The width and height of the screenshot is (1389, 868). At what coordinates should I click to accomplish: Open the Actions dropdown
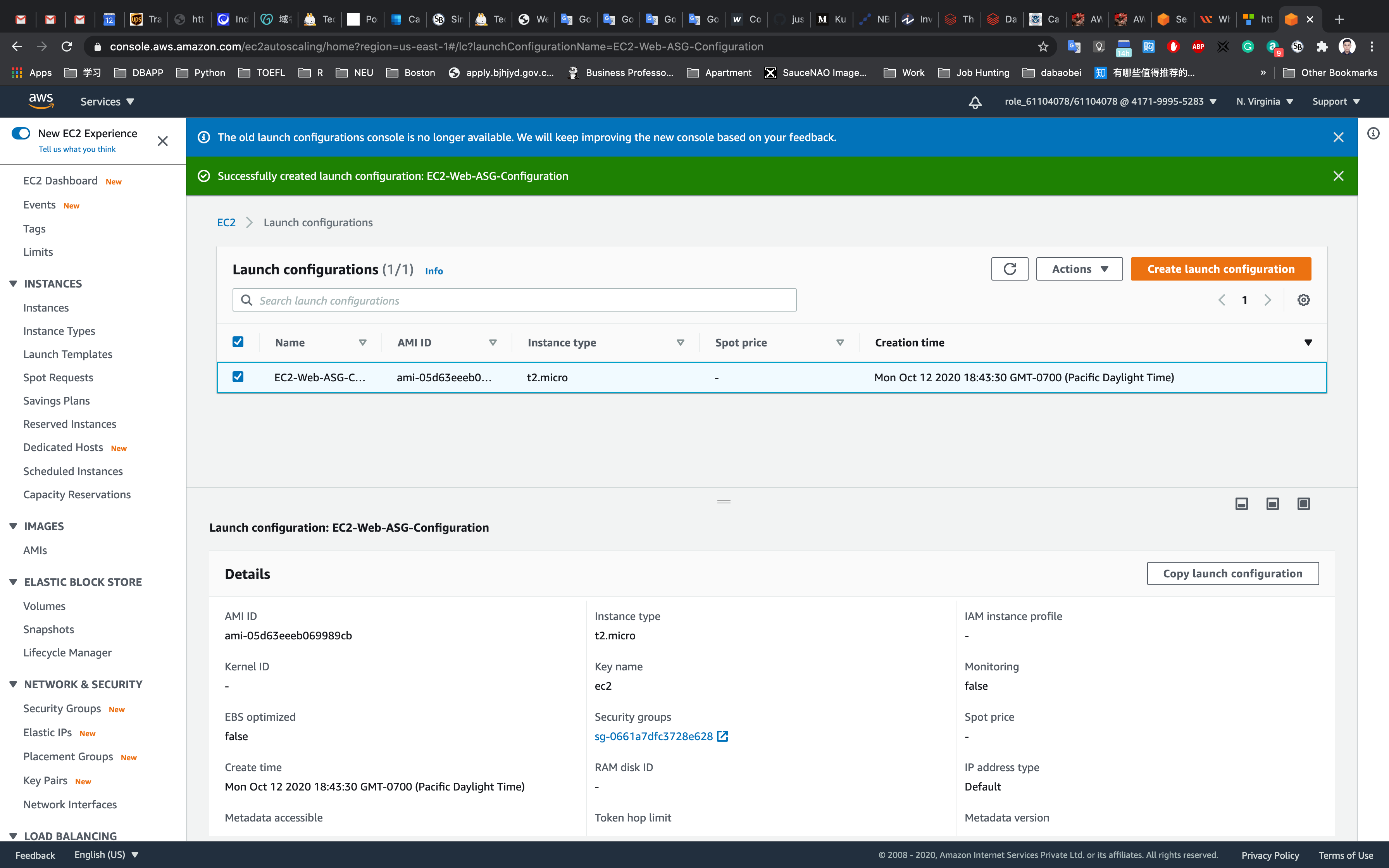tap(1079, 269)
